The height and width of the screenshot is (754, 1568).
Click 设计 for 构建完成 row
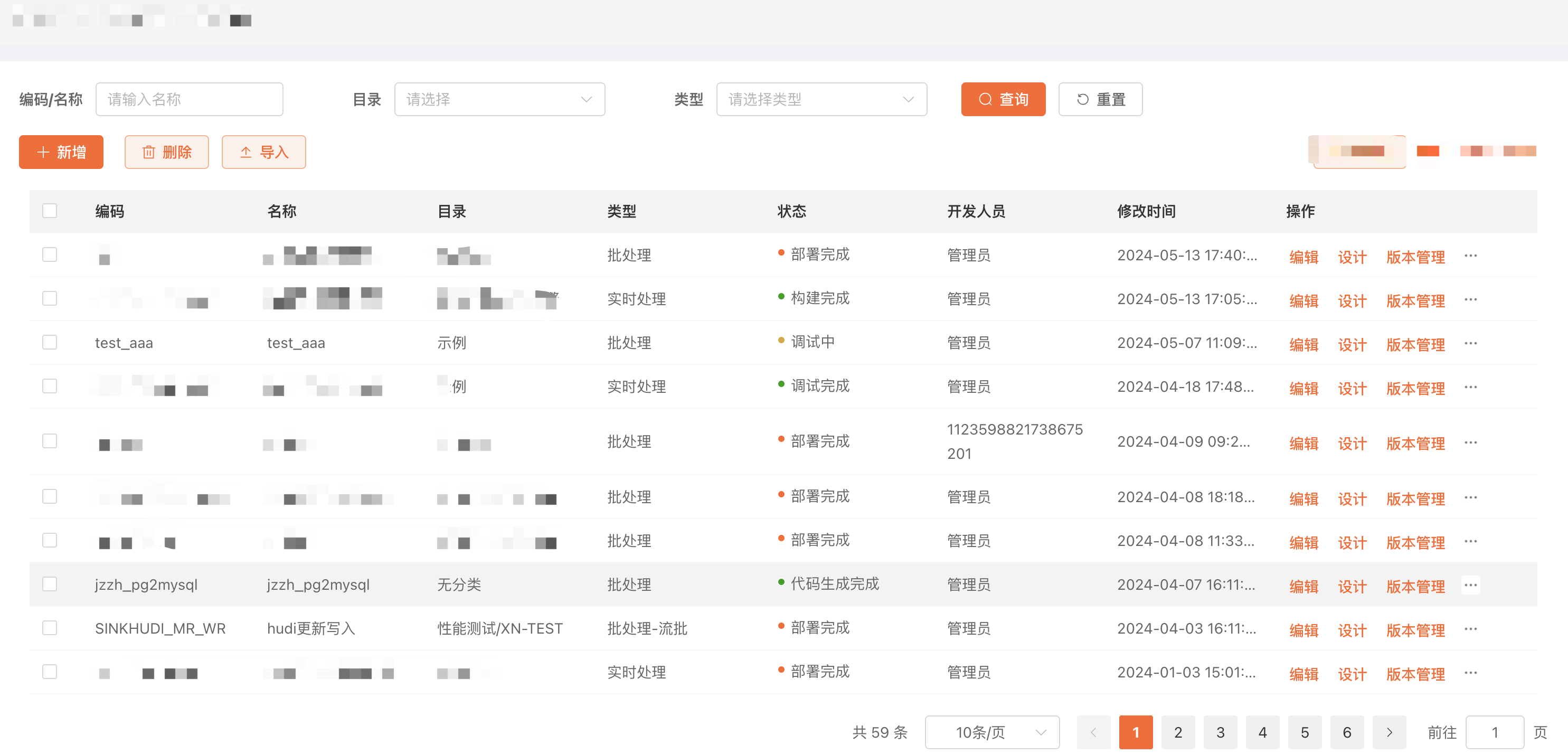(x=1352, y=300)
